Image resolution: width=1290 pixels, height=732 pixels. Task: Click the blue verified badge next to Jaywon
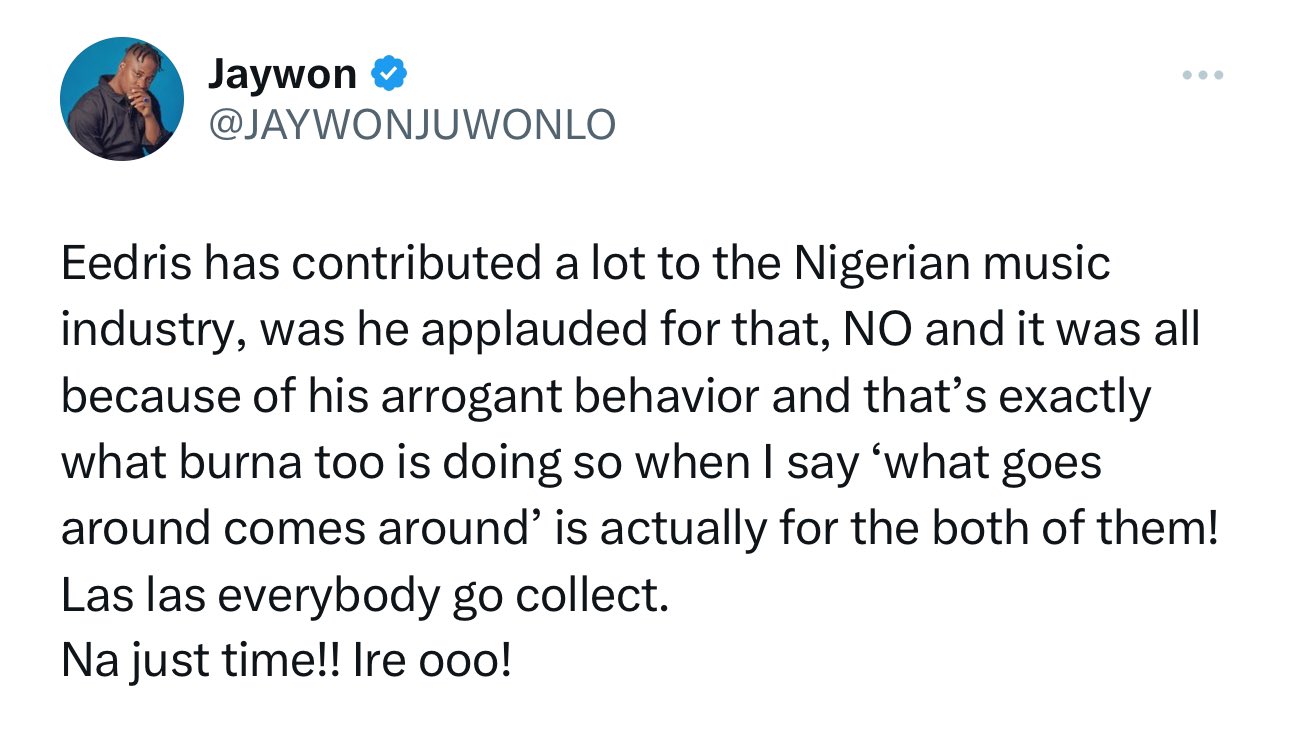(x=388, y=74)
